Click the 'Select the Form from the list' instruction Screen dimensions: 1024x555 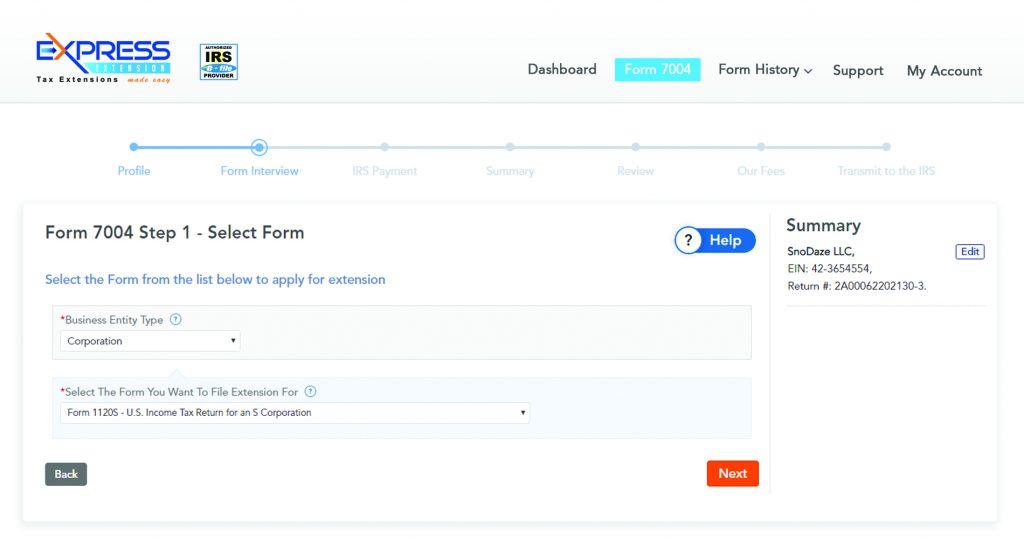click(x=215, y=279)
